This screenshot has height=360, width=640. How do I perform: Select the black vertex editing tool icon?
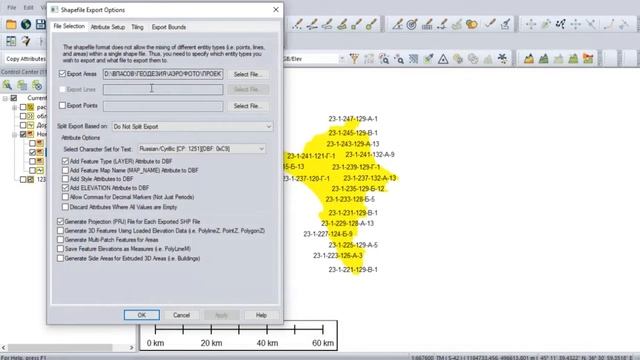[560, 24]
